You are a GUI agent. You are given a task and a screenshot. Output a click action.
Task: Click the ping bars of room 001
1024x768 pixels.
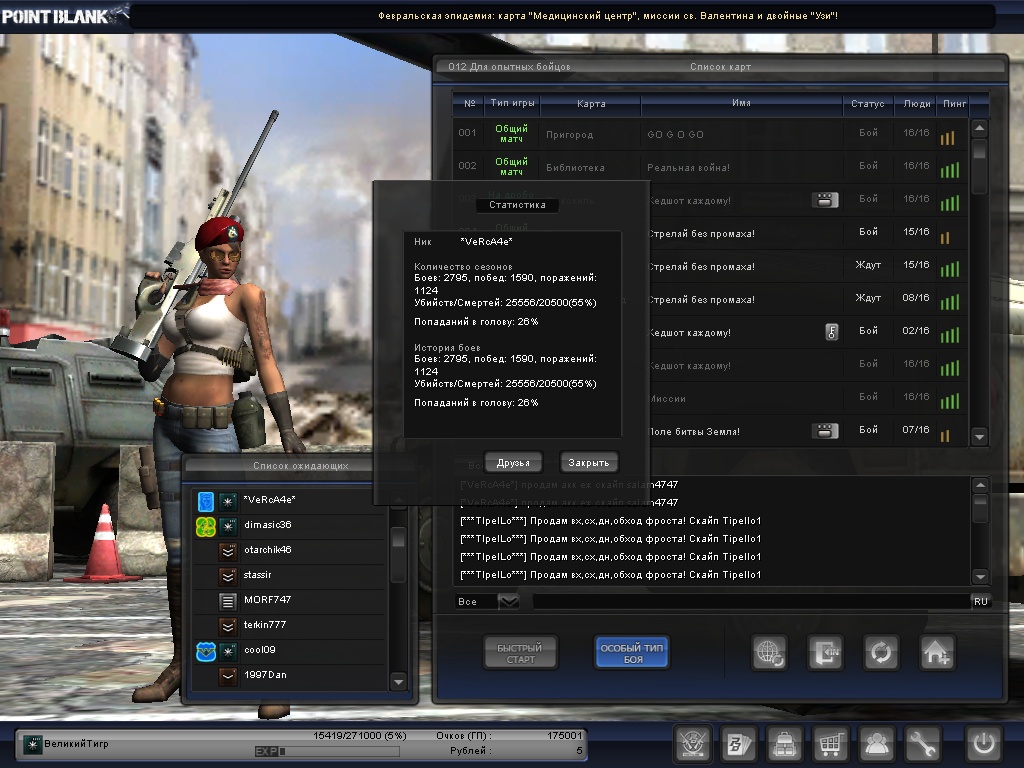pyautogui.click(x=948, y=137)
